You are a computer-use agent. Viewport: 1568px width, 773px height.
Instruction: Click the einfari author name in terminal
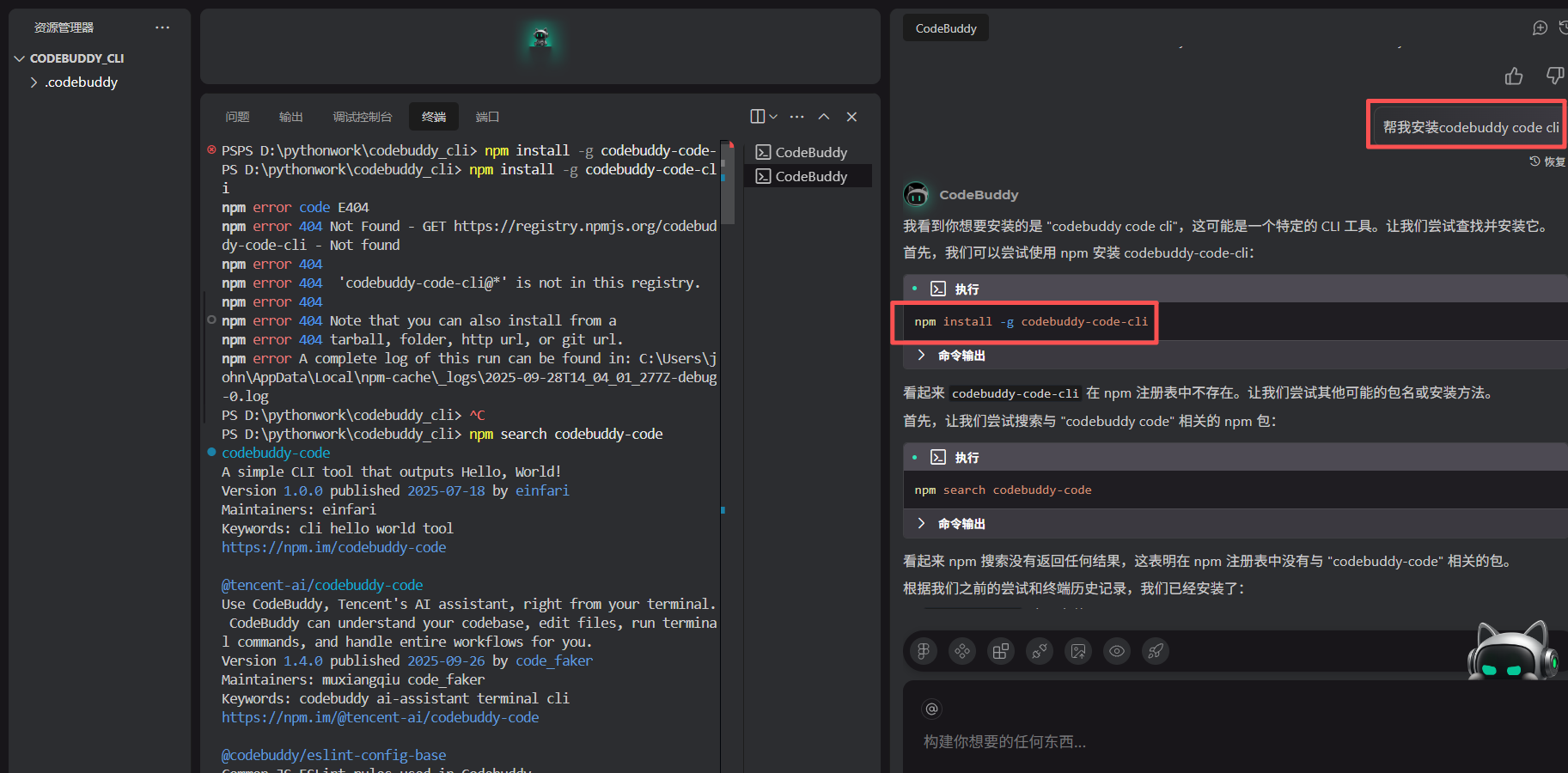click(542, 490)
